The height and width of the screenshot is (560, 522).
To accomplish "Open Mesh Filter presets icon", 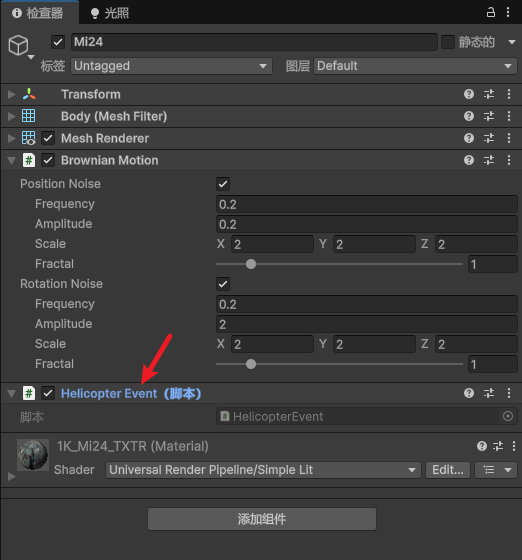I will (489, 116).
